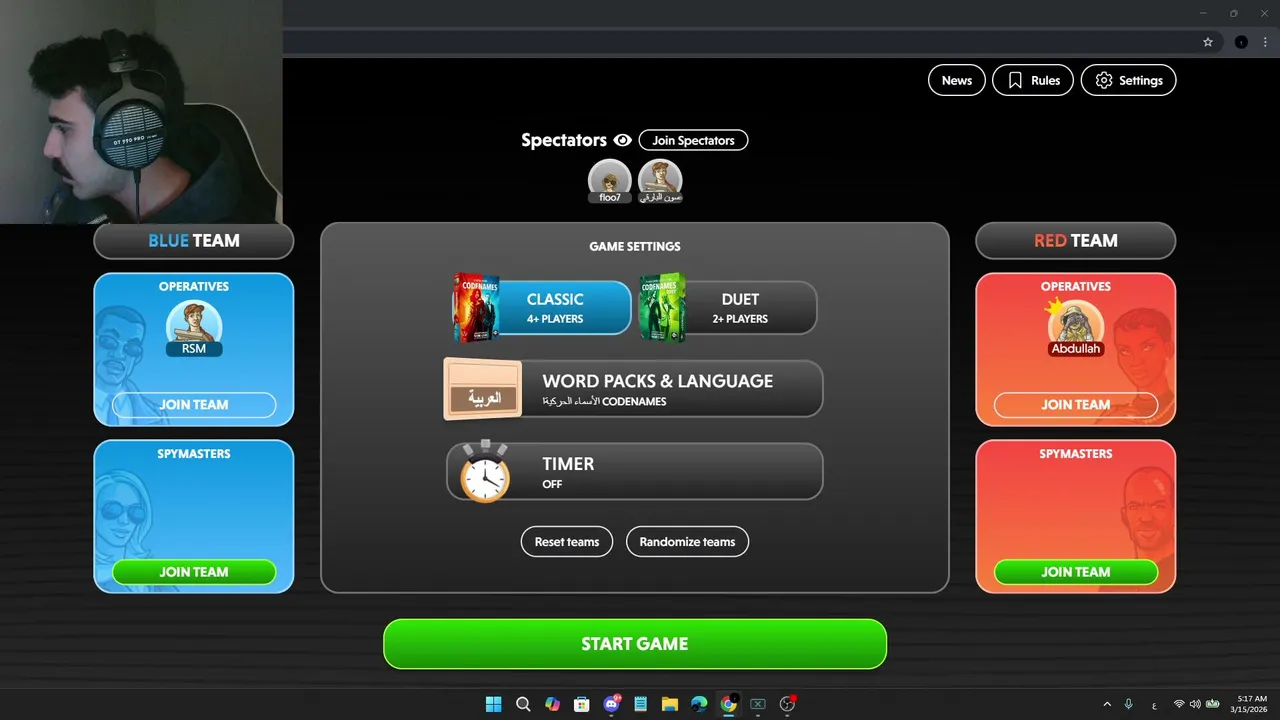Switch the Arabic input language indicator
This screenshot has height=720, width=1280.
coord(1154,705)
